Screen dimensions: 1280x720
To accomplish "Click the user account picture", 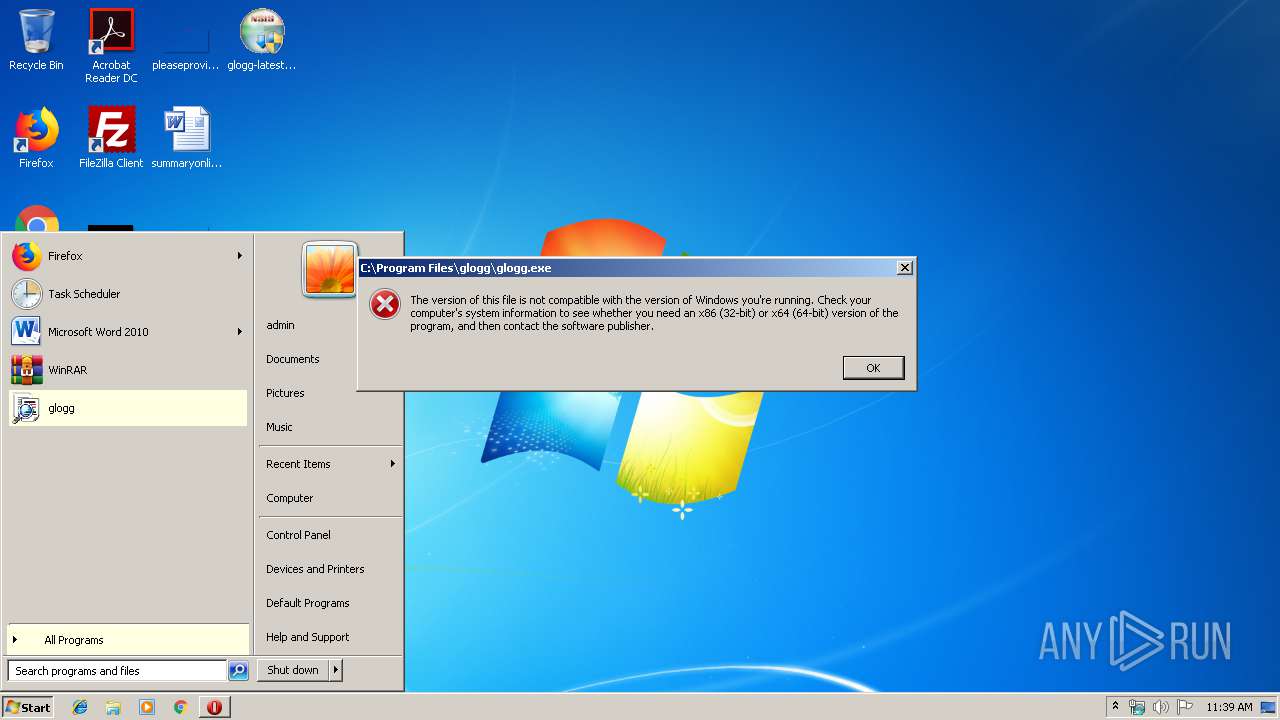I will [x=330, y=269].
